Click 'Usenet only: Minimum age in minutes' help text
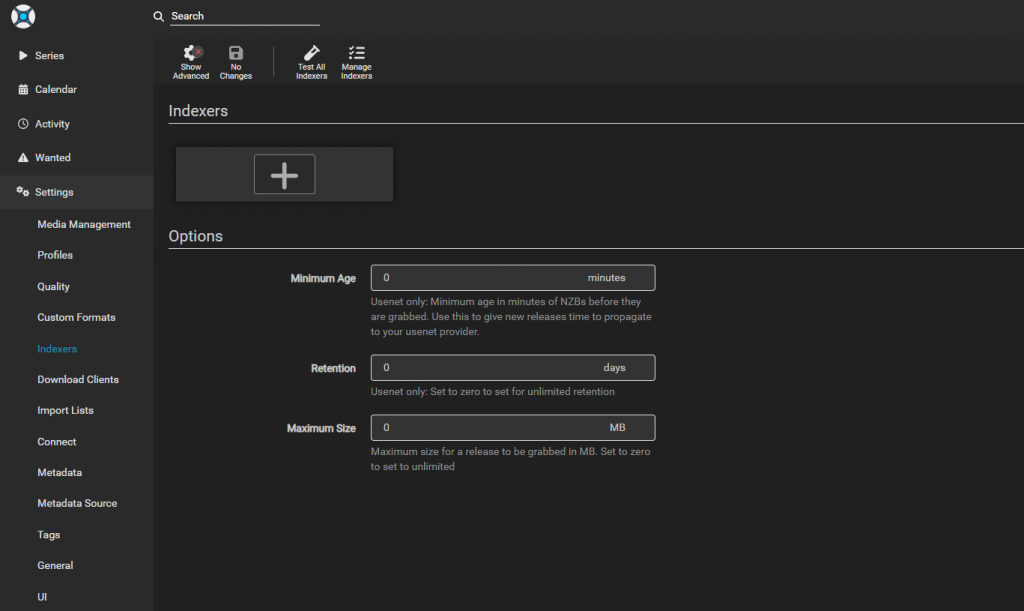Image resolution: width=1024 pixels, height=611 pixels. (511, 317)
